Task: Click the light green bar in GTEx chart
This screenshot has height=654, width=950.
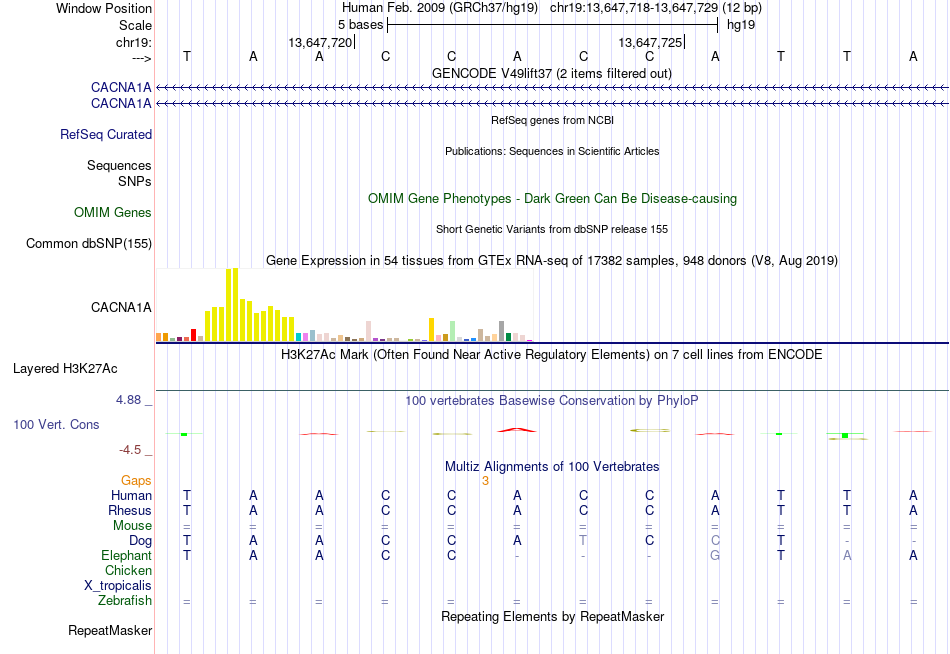Action: 453,331
